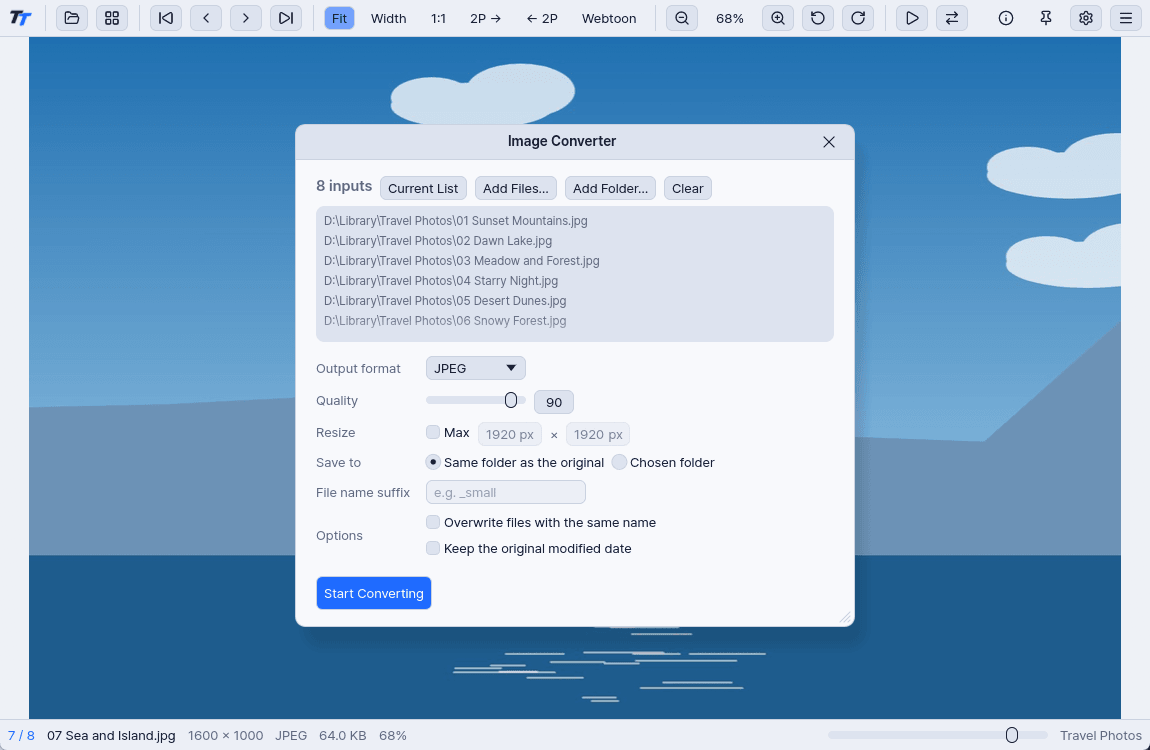This screenshot has height=750, width=1150.
Task: Start slideshow play icon
Action: (x=912, y=18)
